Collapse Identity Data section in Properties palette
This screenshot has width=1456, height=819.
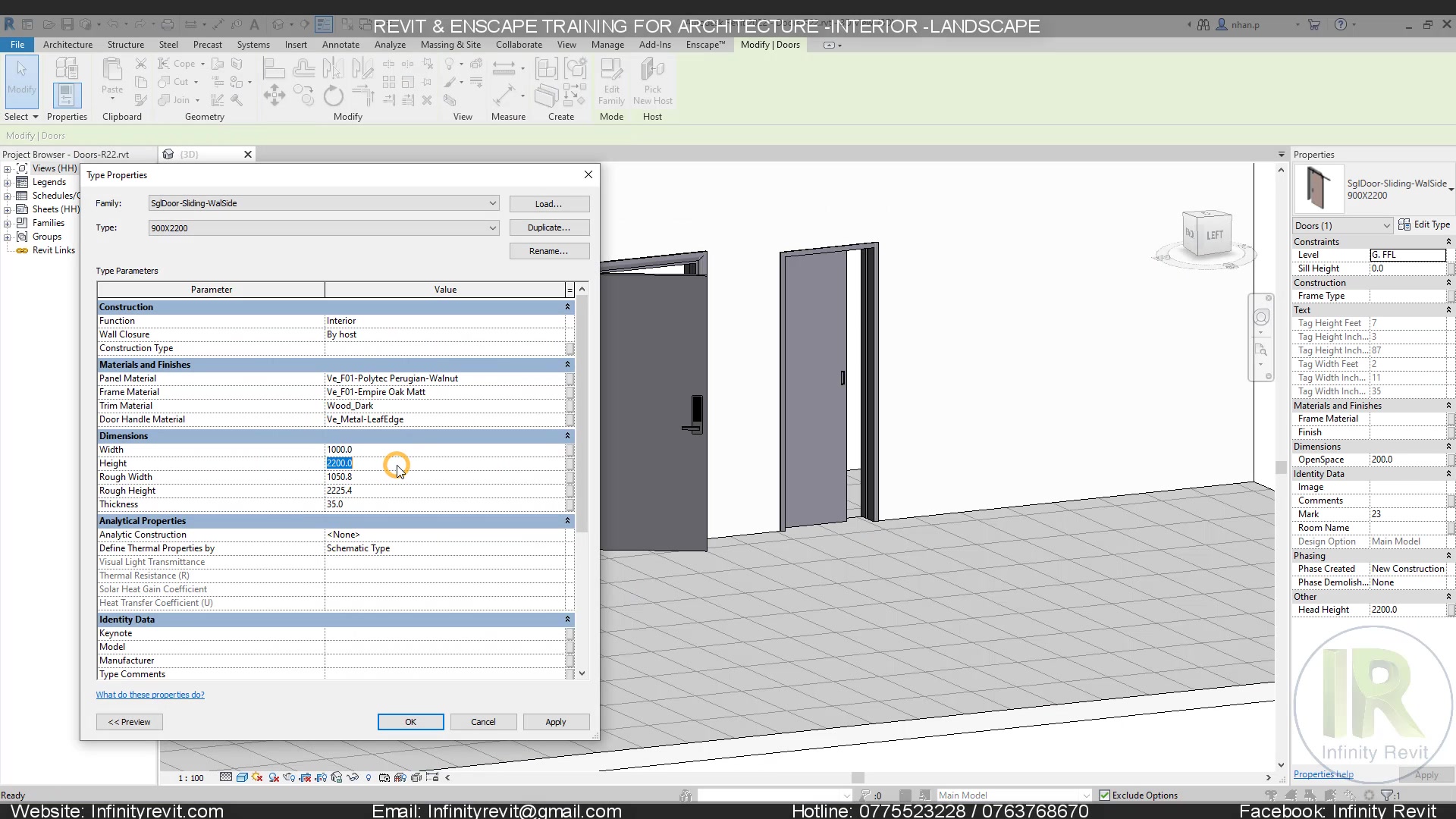point(1448,474)
